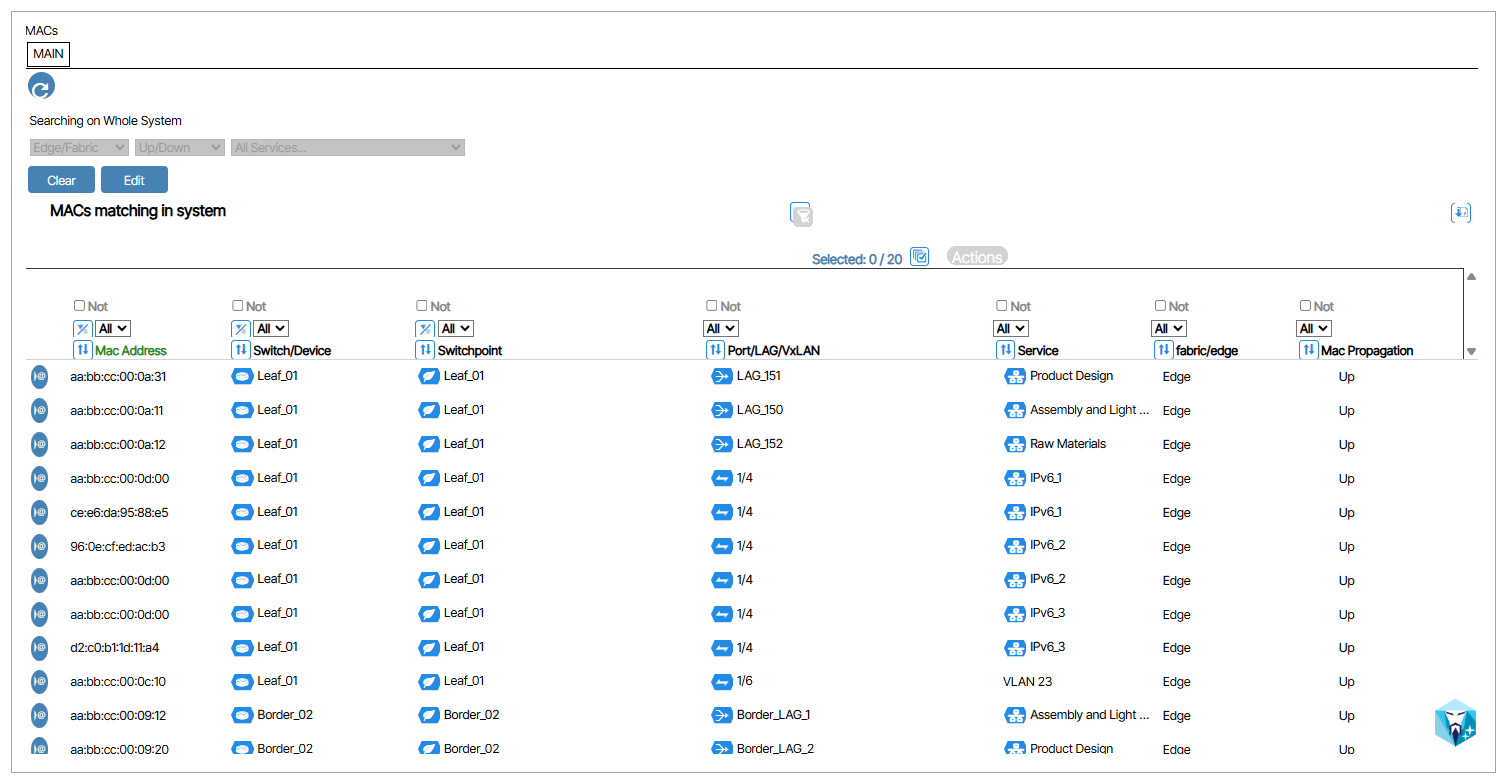Click MAC row icon for aa:bb:cc:00:0a:31

pos(39,376)
